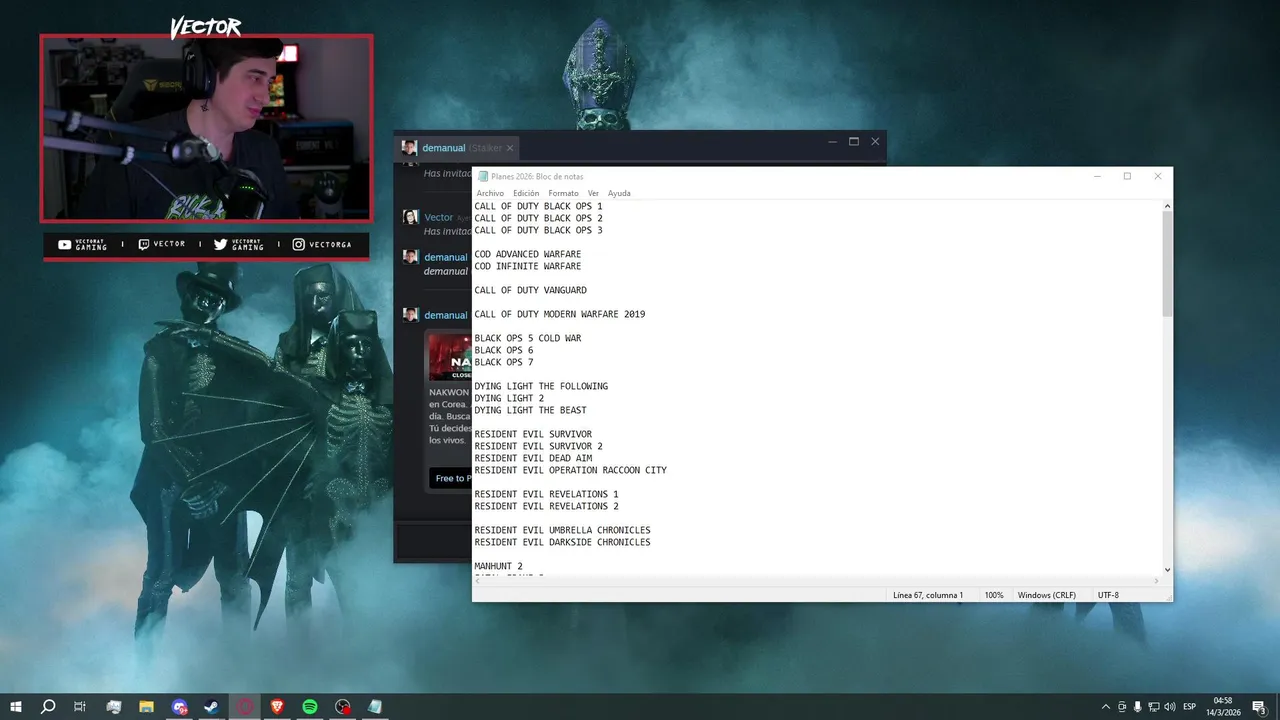This screenshot has height=720, width=1280.
Task: Open the volume control in the system tray
Action: pos(1170,707)
